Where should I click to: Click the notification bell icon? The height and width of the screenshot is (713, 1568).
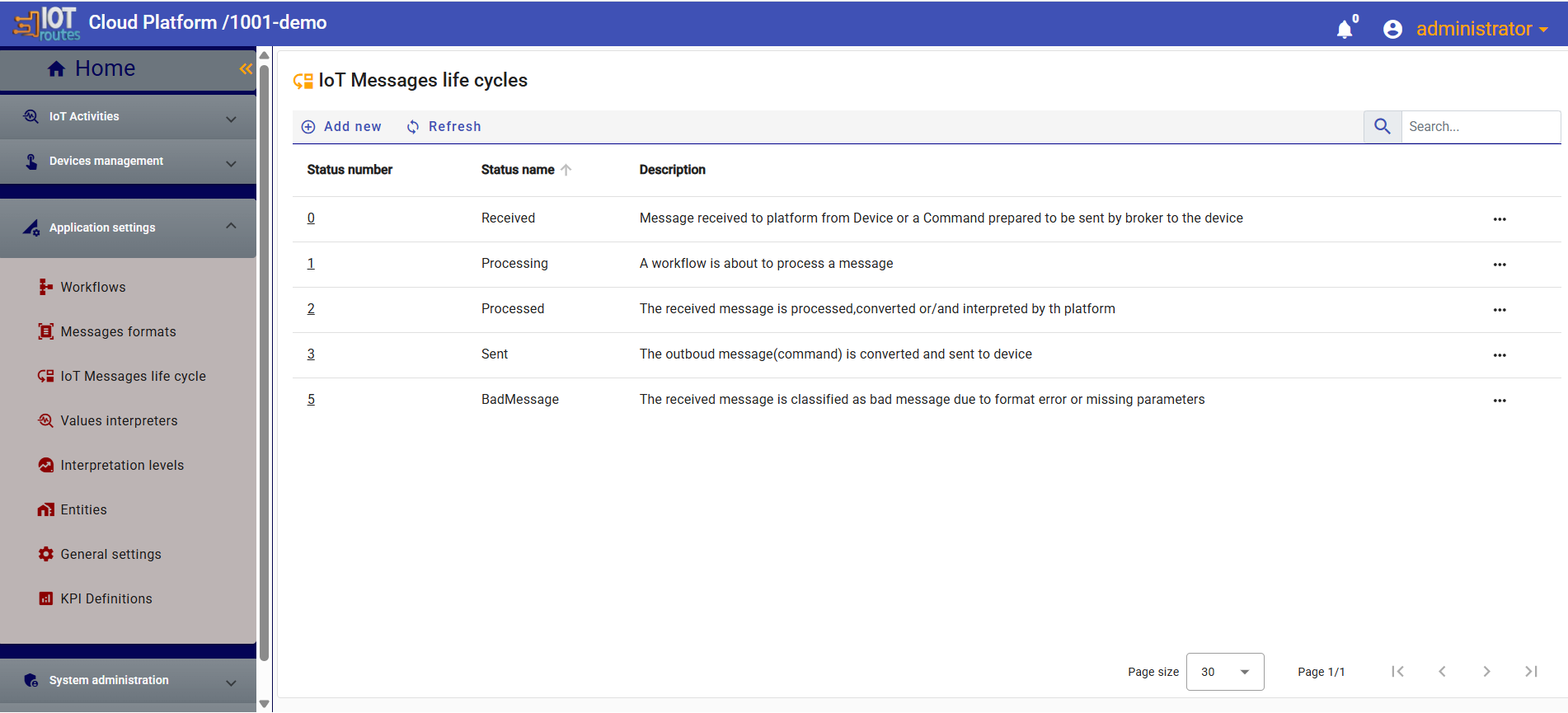tap(1345, 30)
